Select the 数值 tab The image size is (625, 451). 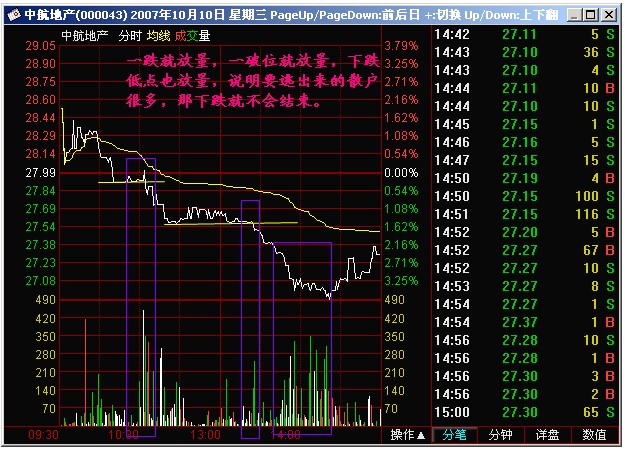tap(594, 435)
